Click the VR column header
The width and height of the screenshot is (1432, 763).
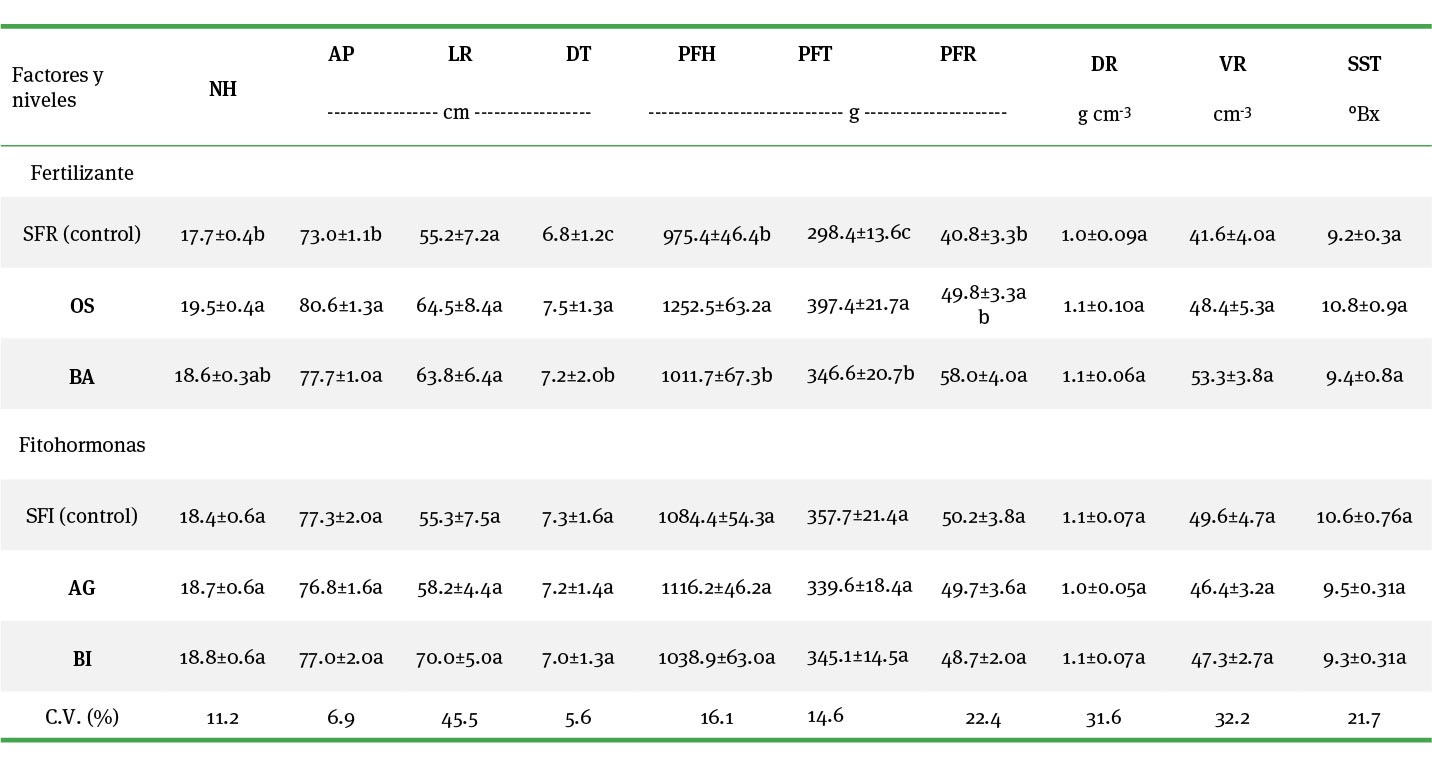[1231, 65]
